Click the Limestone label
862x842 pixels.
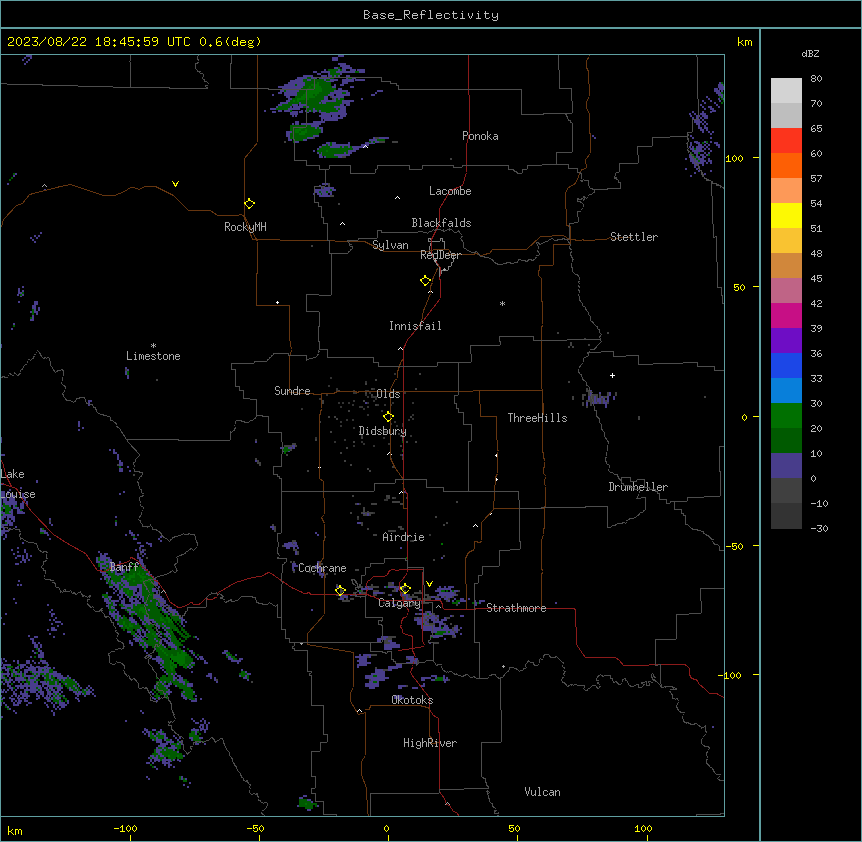(153, 356)
